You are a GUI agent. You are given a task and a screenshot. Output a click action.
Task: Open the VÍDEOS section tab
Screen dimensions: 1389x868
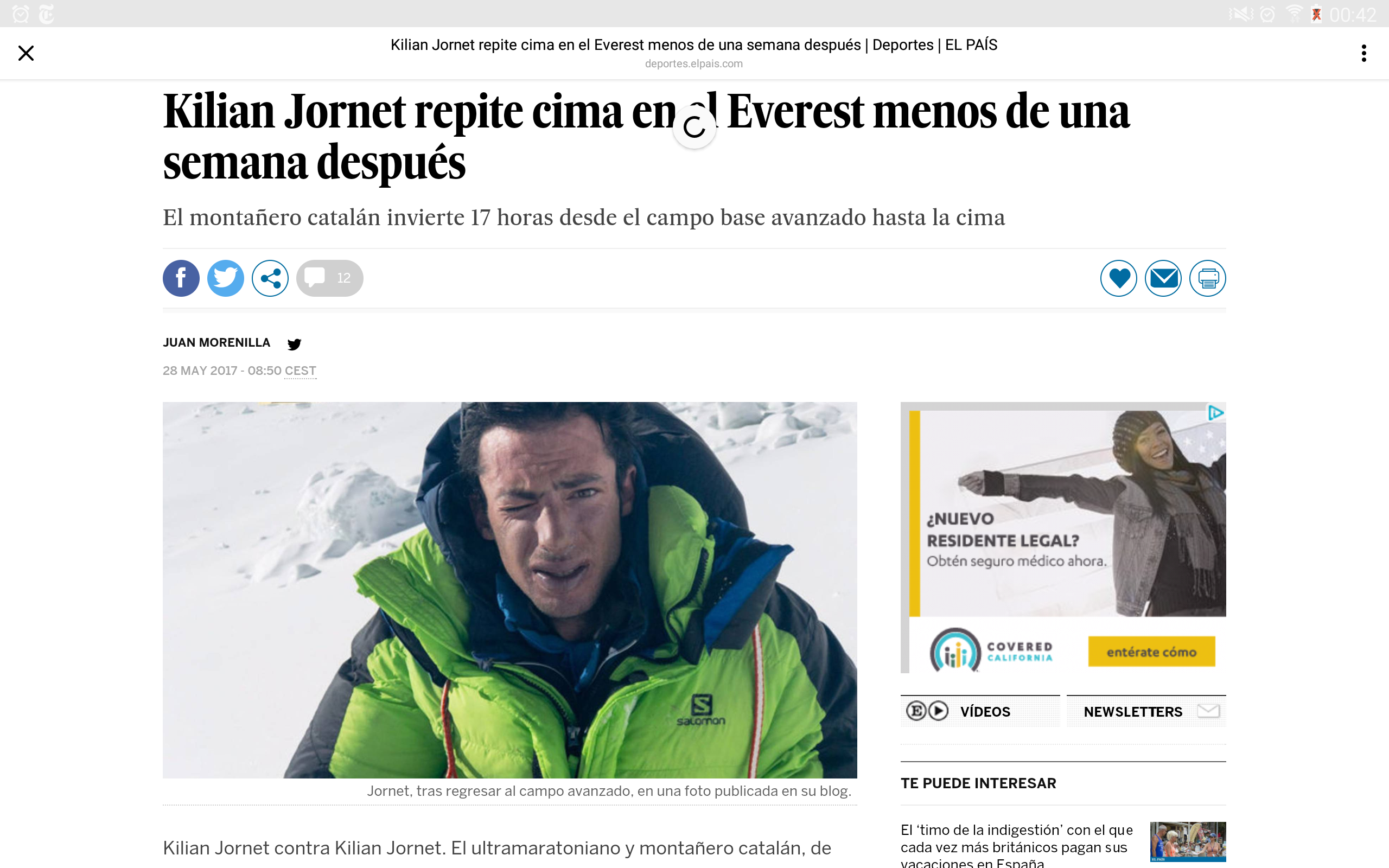tap(980, 711)
